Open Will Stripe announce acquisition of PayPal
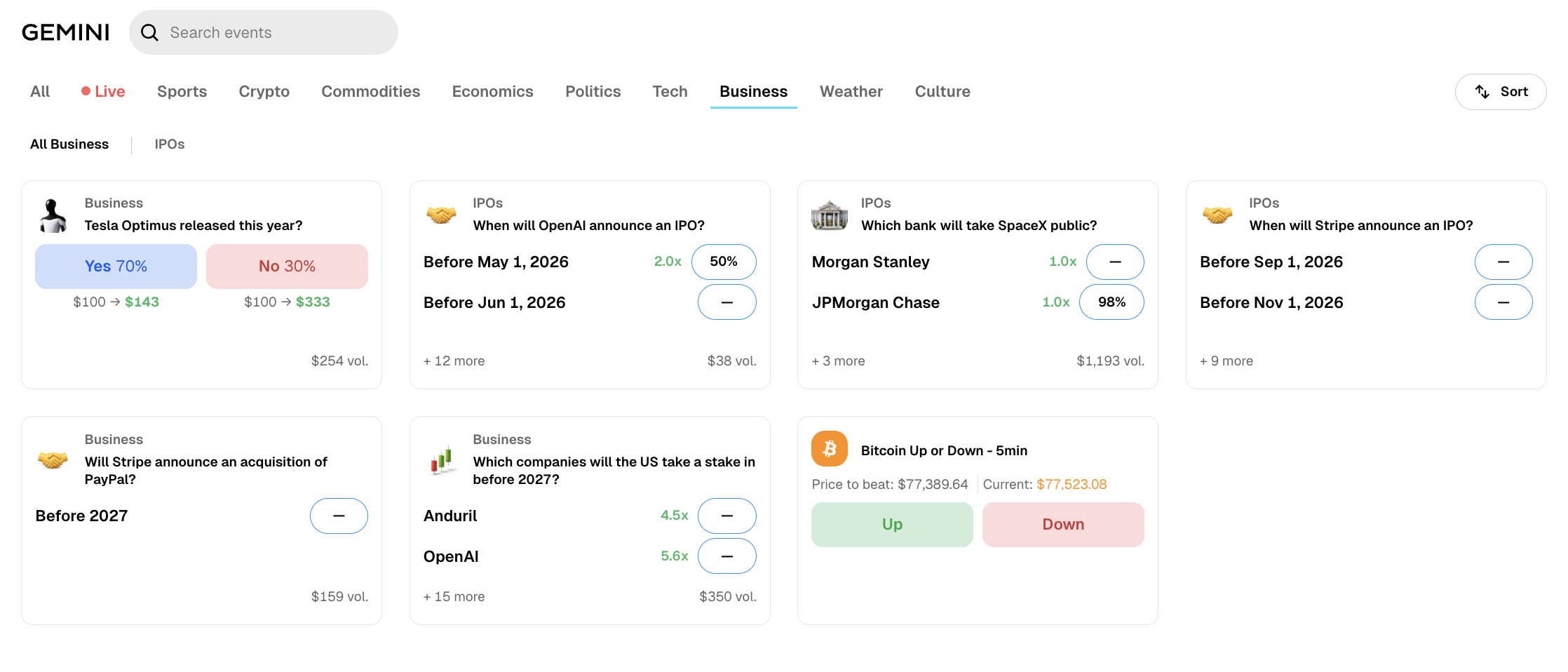1568x672 pixels. (206, 470)
